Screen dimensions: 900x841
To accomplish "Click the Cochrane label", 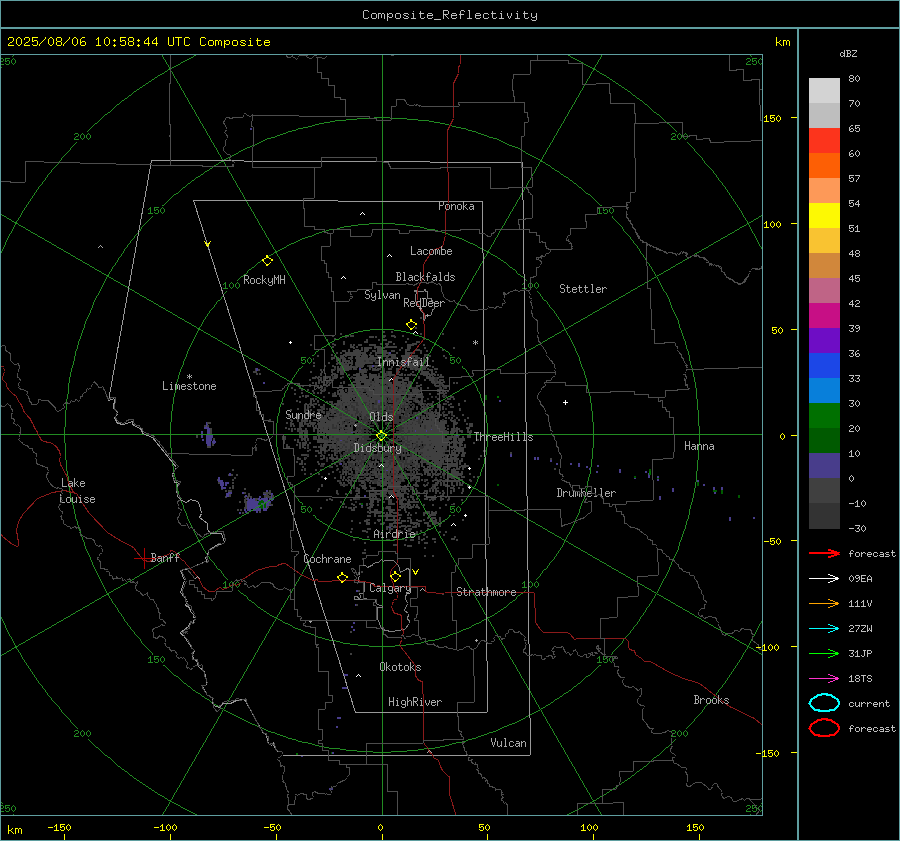I will (327, 559).
